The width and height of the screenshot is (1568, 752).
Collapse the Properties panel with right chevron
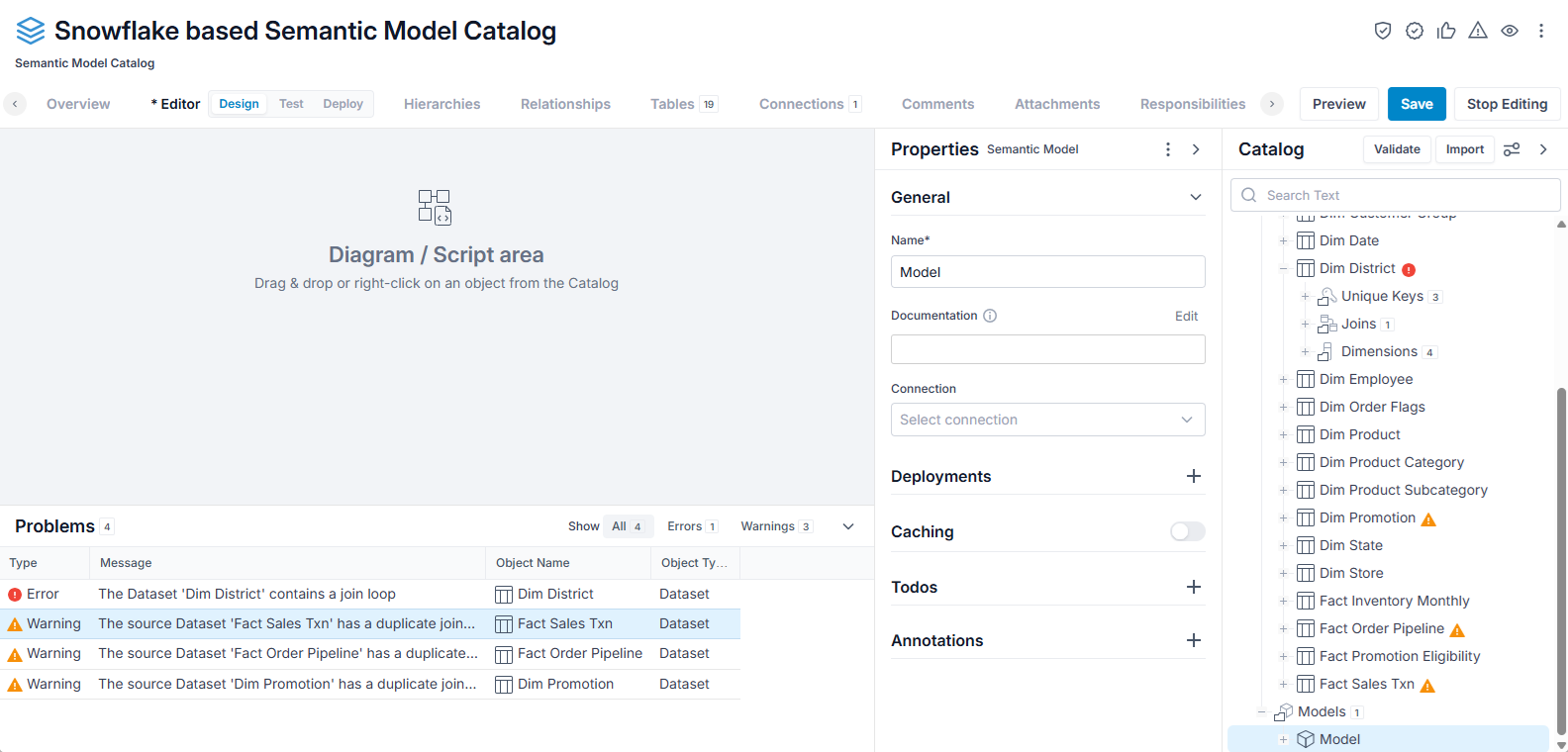[x=1196, y=149]
